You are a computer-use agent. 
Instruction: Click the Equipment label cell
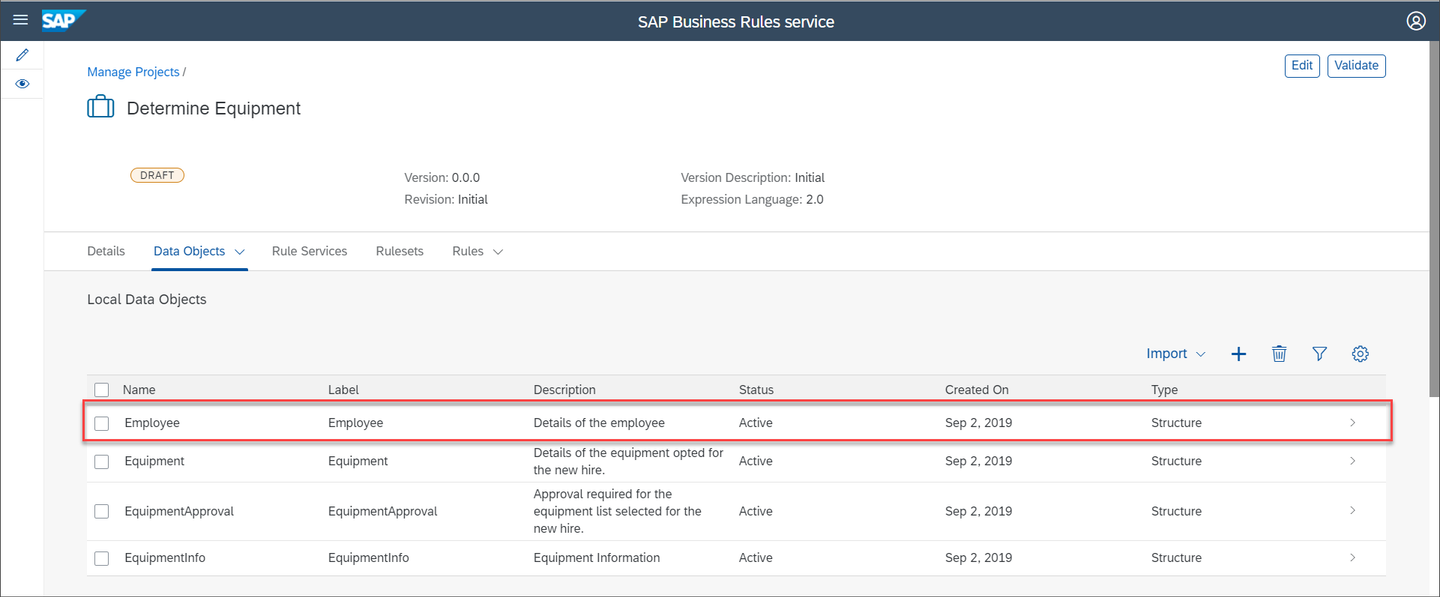coord(358,461)
